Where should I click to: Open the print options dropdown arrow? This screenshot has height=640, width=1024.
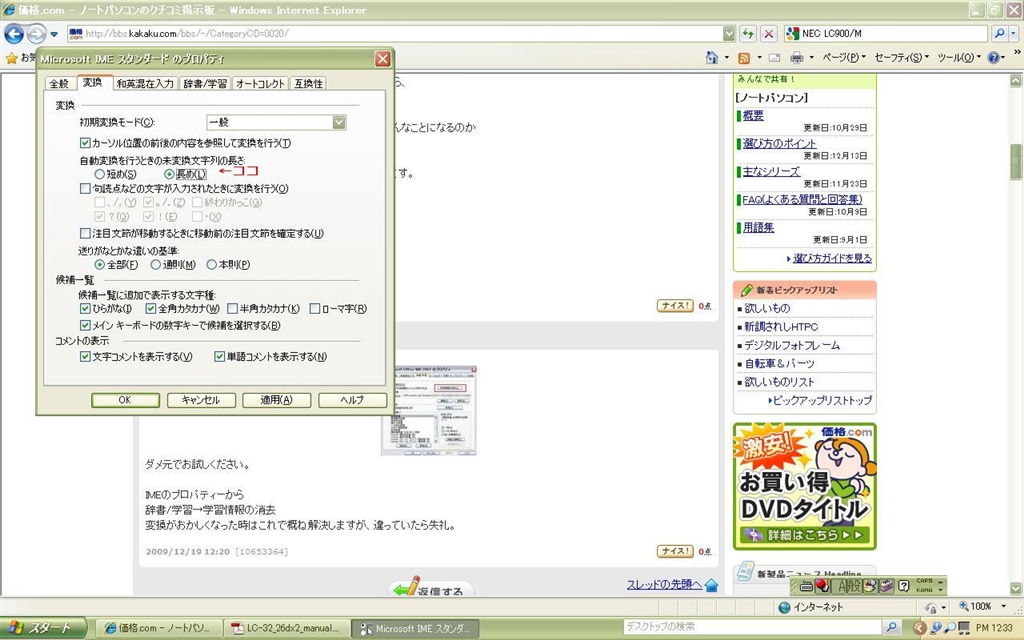(x=812, y=57)
